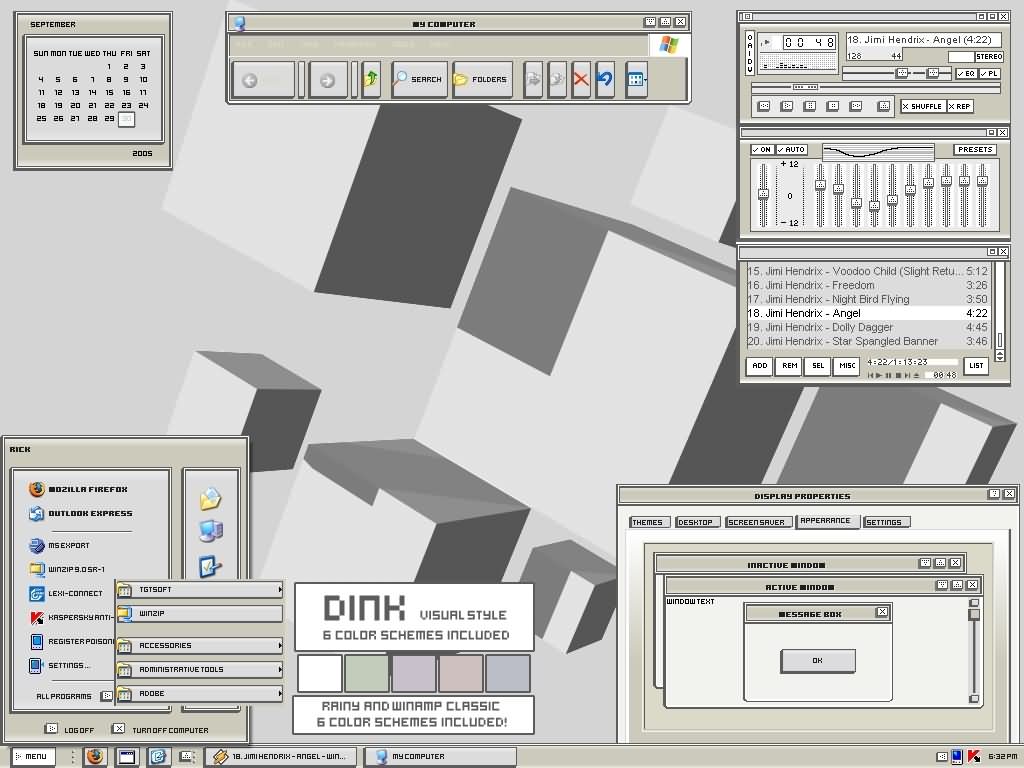The image size is (1024, 768).
Task: Click the Winamp balance slider handle
Action: point(933,73)
